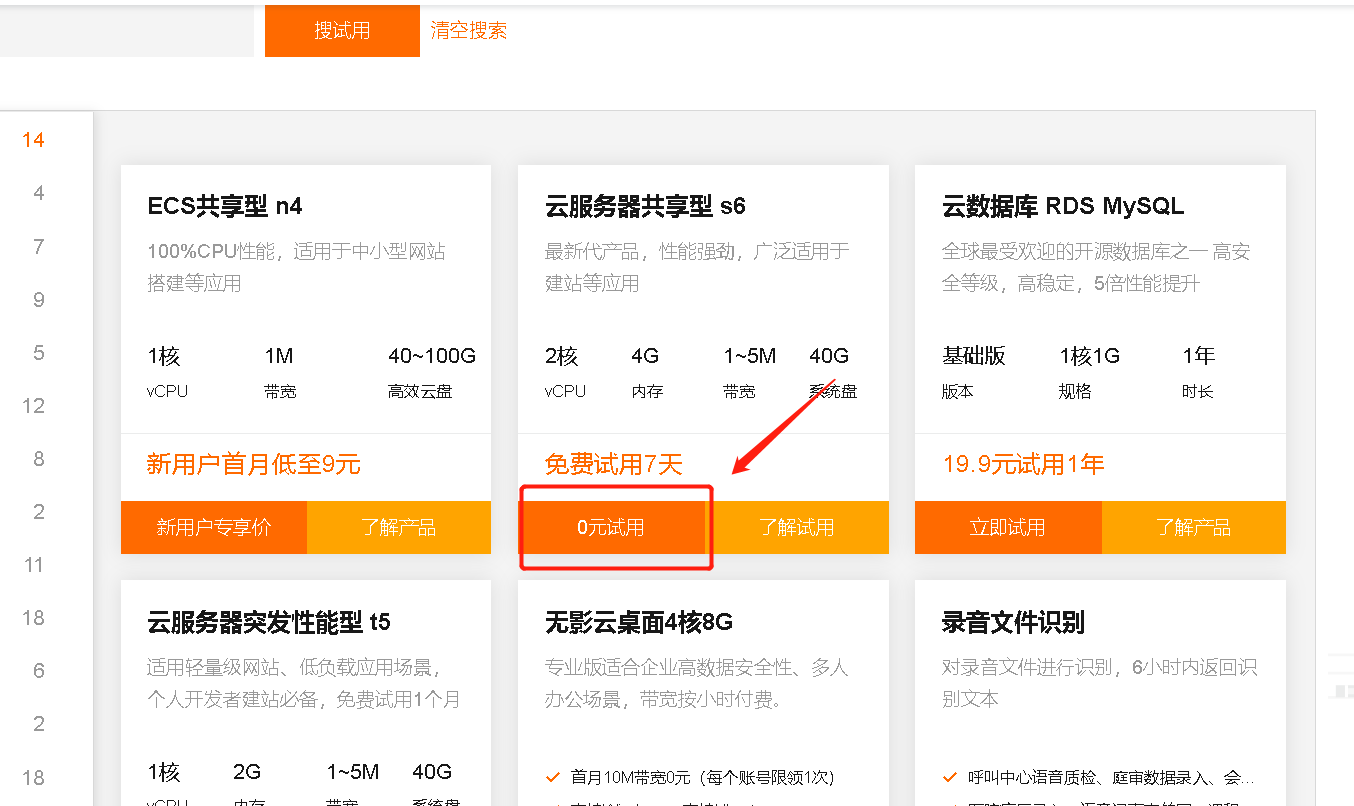Click the 搜试用 search button
1354x806 pixels.
click(342, 31)
